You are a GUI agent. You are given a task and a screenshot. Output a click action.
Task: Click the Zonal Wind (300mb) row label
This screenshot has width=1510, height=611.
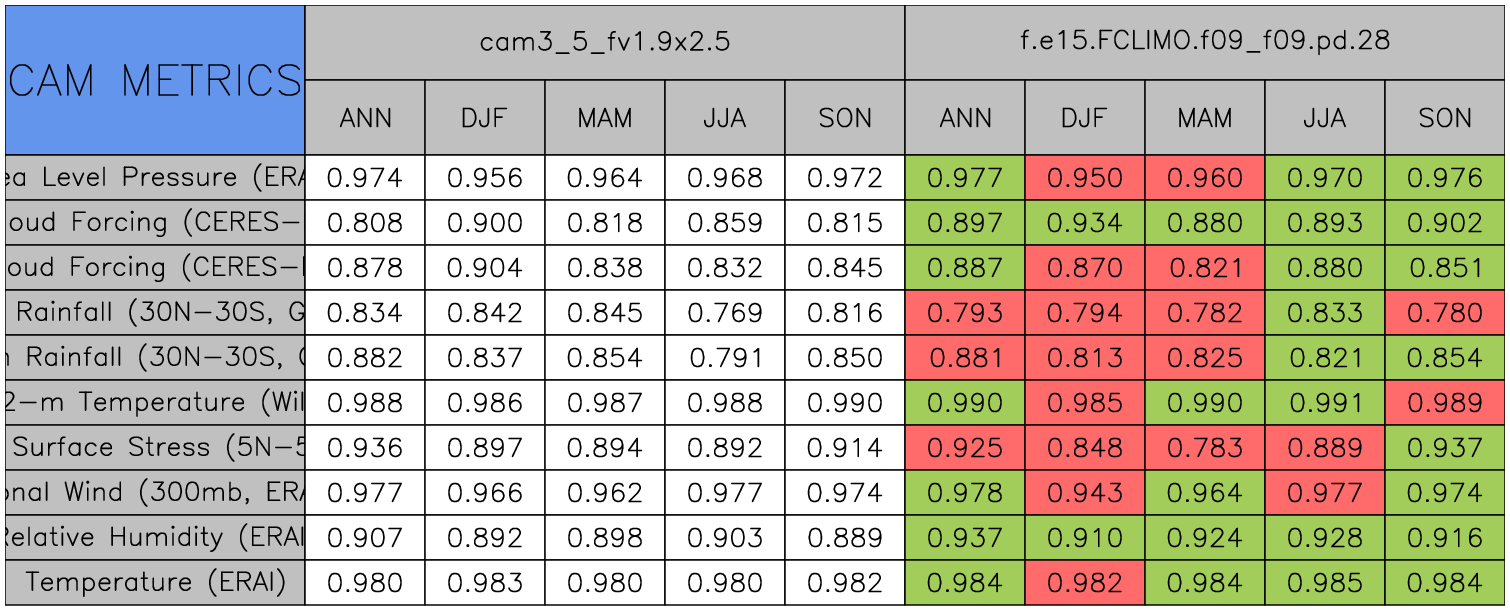pyautogui.click(x=154, y=492)
